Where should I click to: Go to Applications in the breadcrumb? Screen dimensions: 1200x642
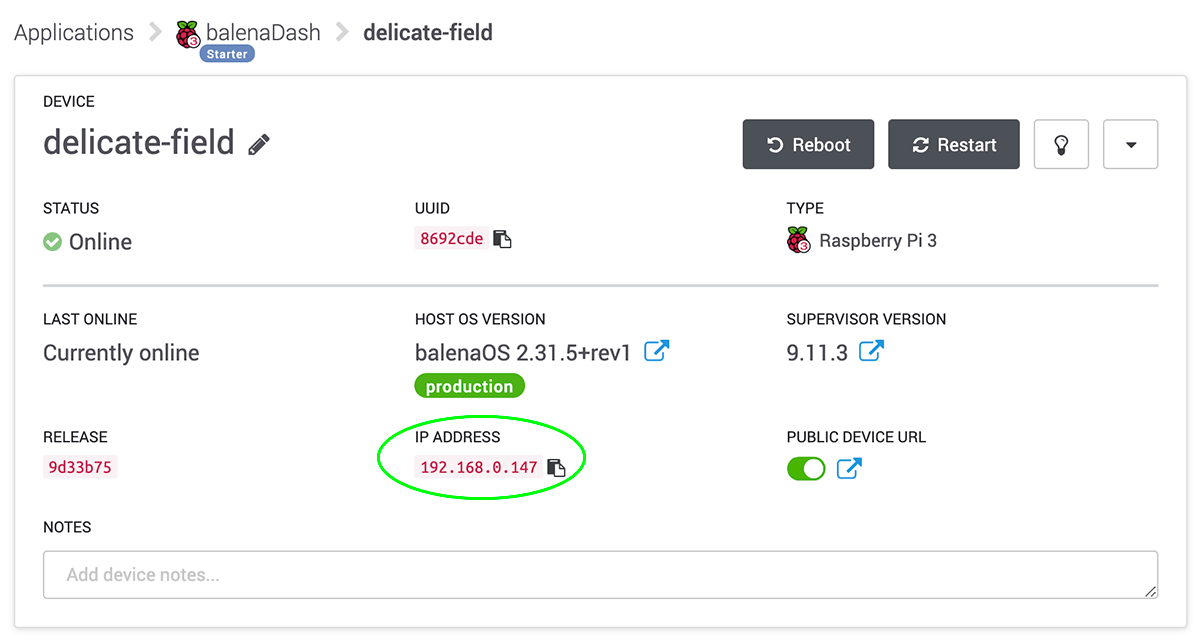[74, 32]
